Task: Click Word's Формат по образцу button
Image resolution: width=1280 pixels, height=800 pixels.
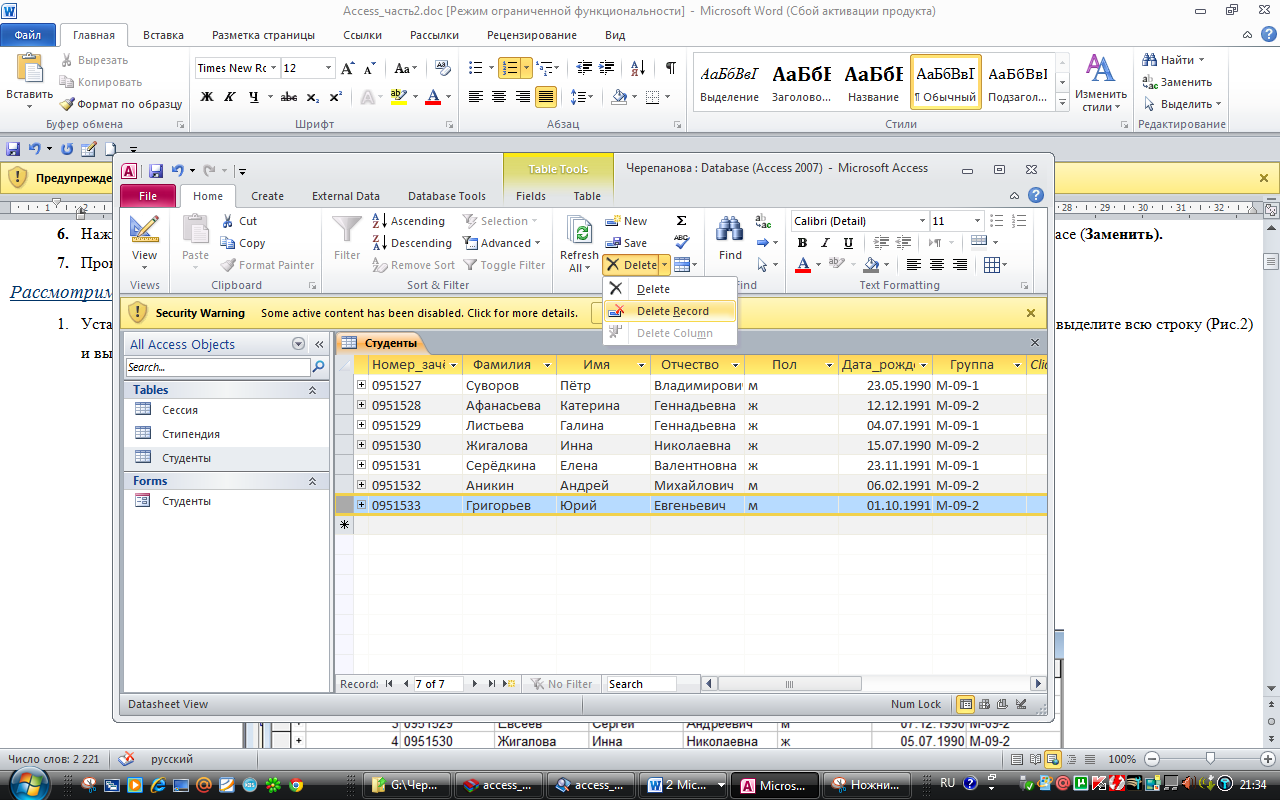Action: pyautogui.click(x=121, y=104)
